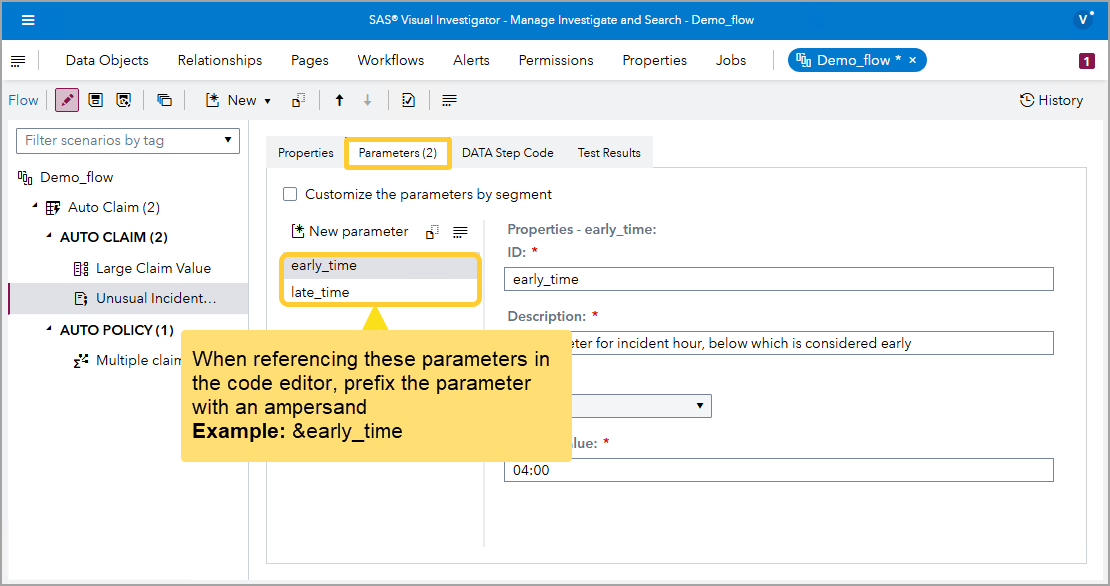The width and height of the screenshot is (1110, 586).
Task: Click the Copy parameter icon beside New parameter
Action: point(432,231)
